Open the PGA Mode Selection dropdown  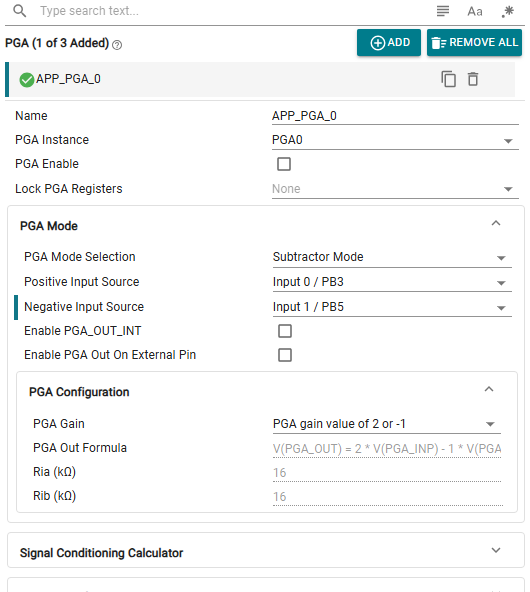pos(392,257)
